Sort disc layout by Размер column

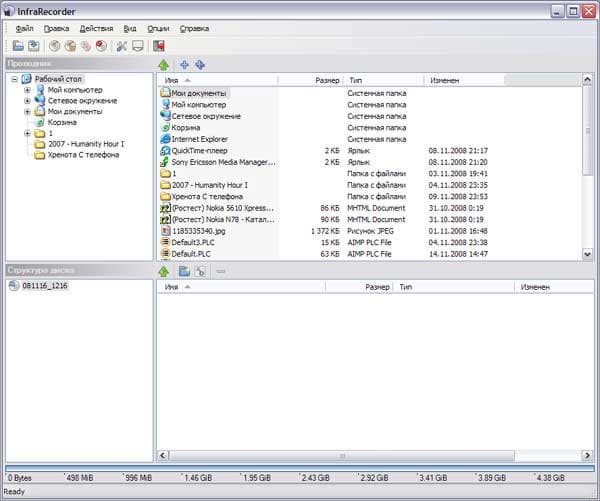coord(359,287)
